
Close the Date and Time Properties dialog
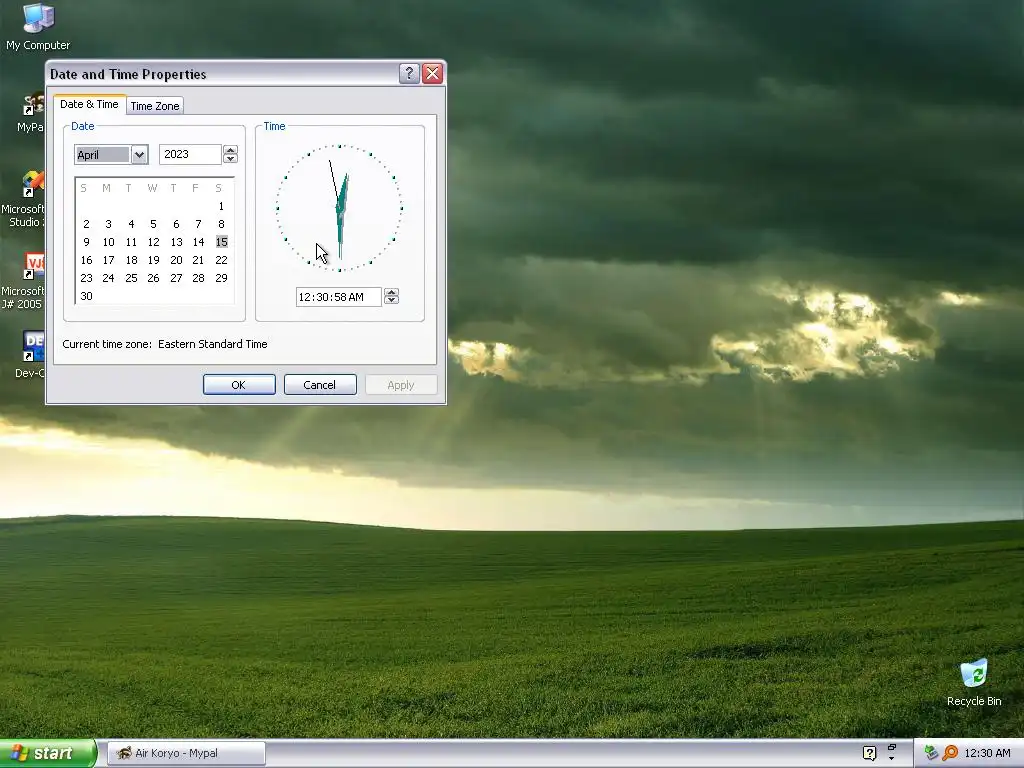pyautogui.click(x=432, y=74)
